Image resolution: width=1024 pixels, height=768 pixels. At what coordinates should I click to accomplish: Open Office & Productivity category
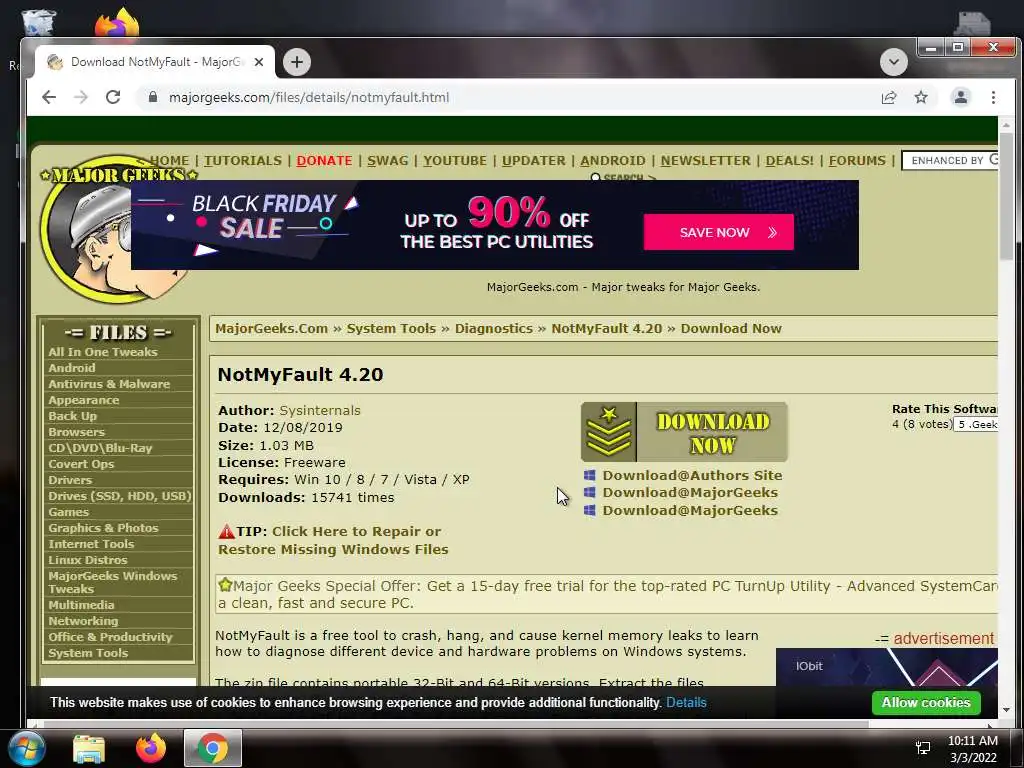pyautogui.click(x=110, y=637)
